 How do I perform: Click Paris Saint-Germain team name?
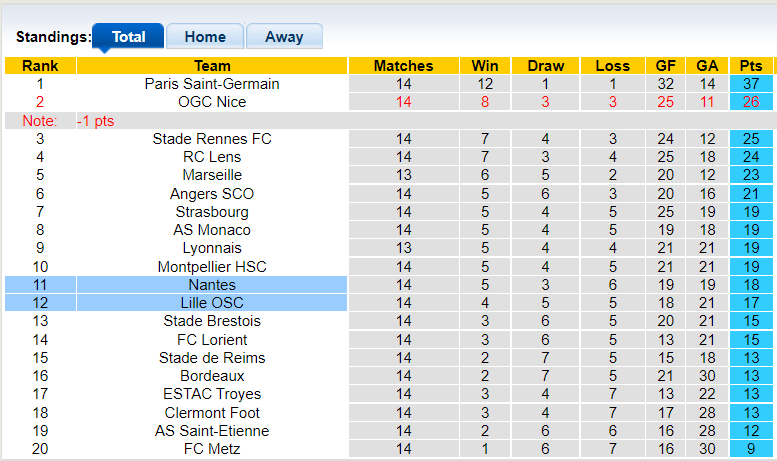(212, 84)
